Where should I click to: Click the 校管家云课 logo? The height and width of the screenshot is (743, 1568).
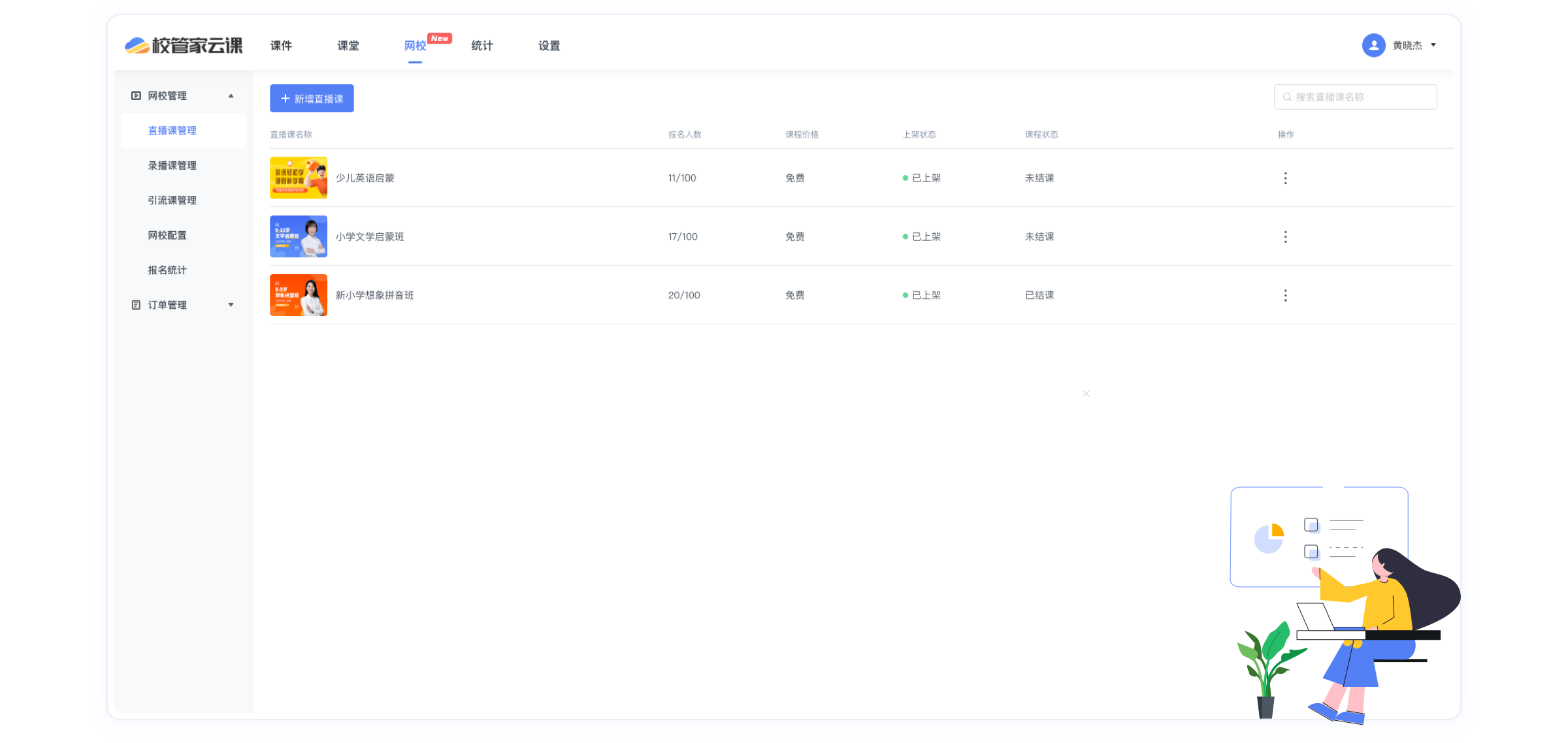pos(184,45)
